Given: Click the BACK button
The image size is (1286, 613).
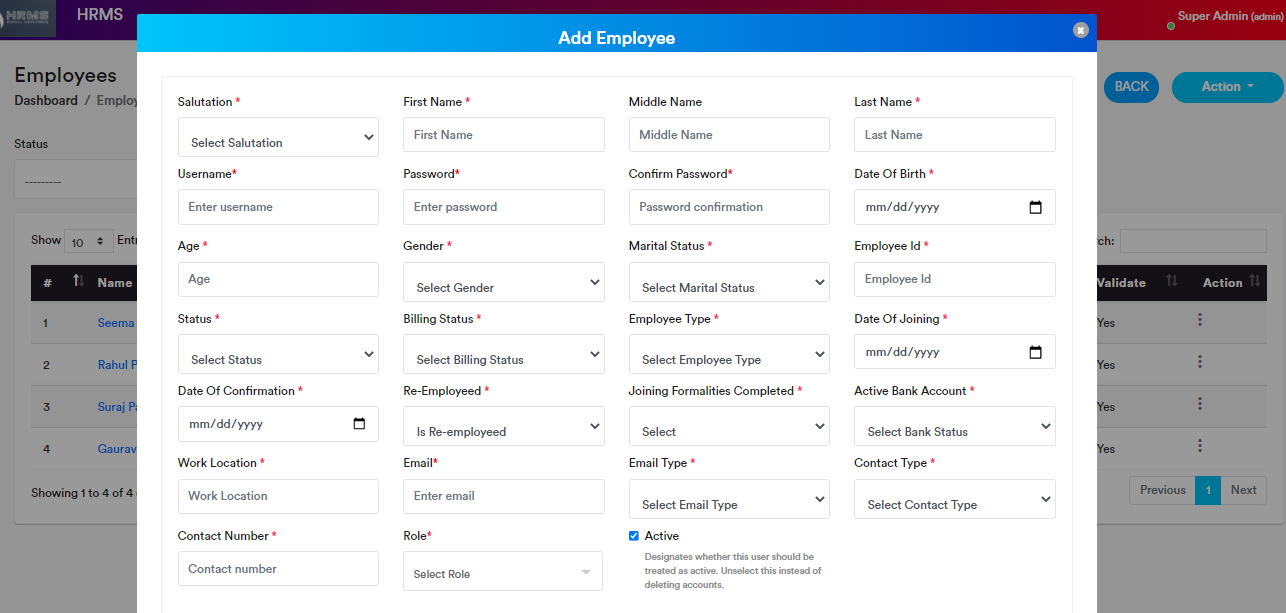Looking at the screenshot, I should pyautogui.click(x=1131, y=87).
